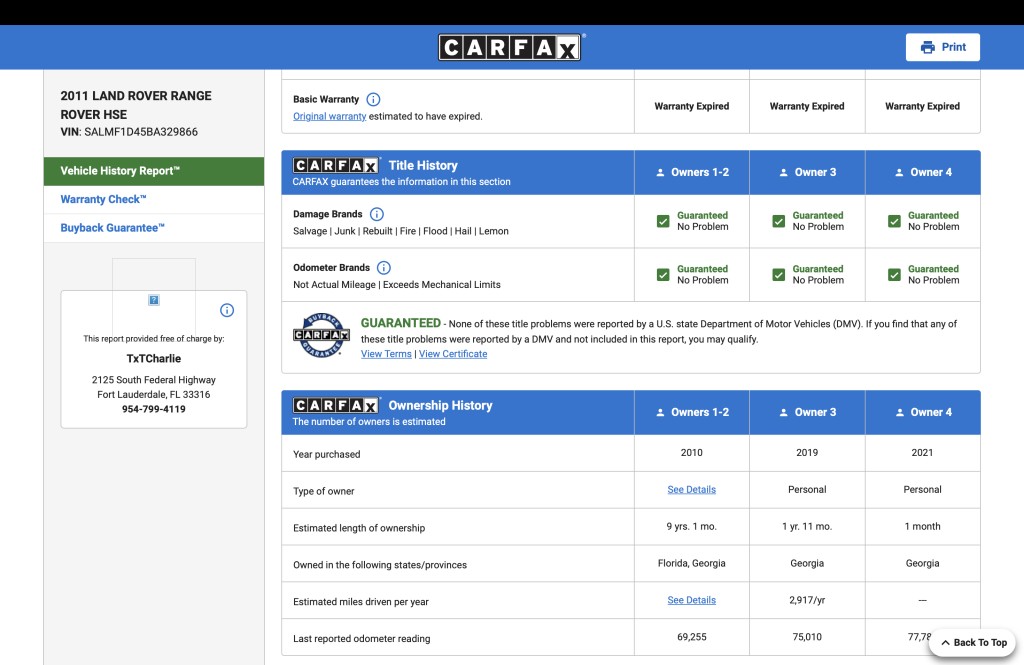Click 1 month ownership length cell
Image resolution: width=1024 pixels, height=665 pixels.
[922, 527]
